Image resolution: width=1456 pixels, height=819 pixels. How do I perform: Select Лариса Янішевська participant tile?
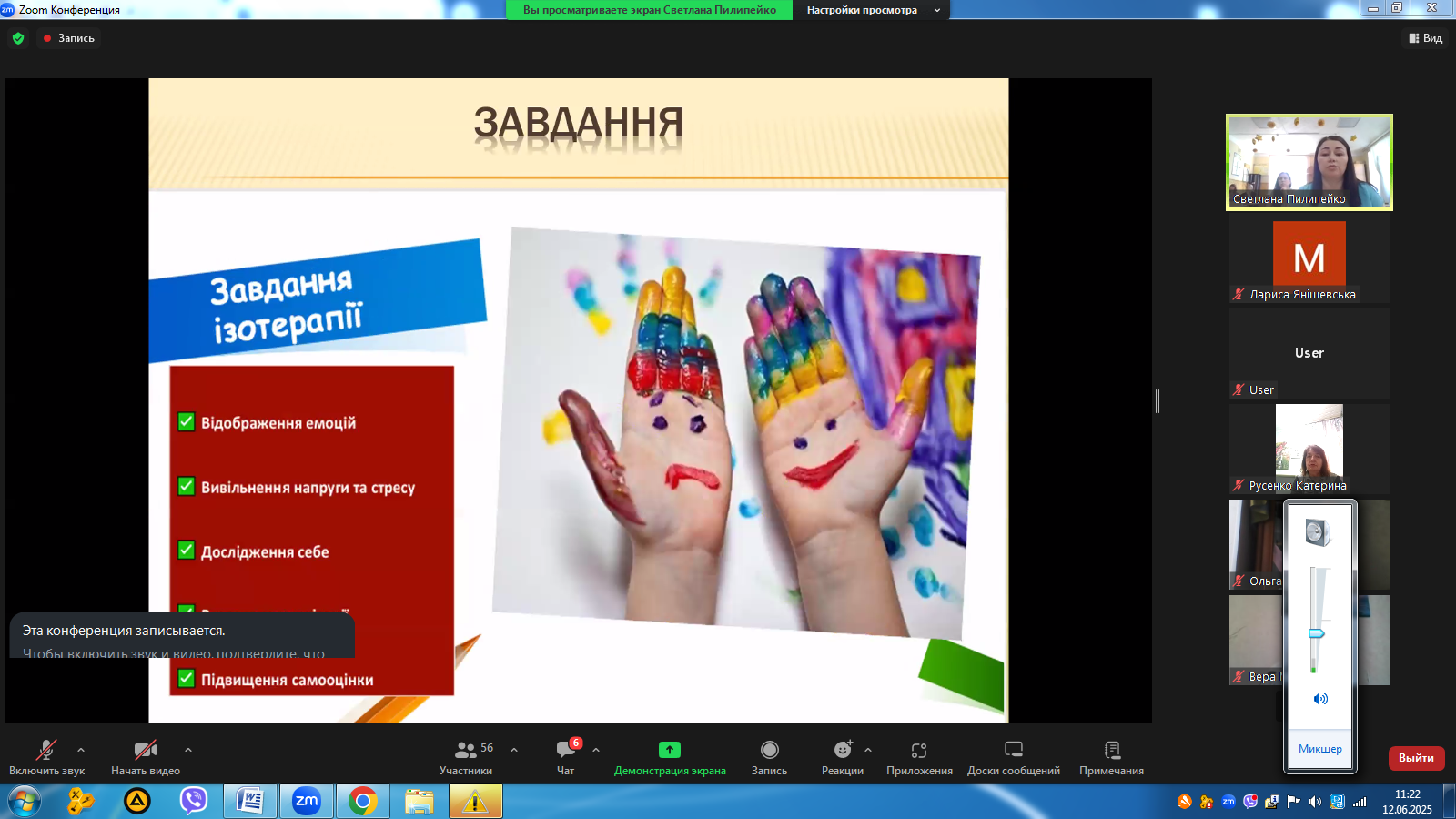coord(1309,261)
